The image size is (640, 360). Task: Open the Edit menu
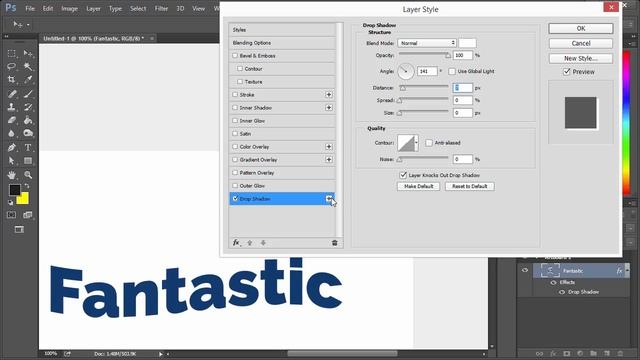(x=48, y=8)
